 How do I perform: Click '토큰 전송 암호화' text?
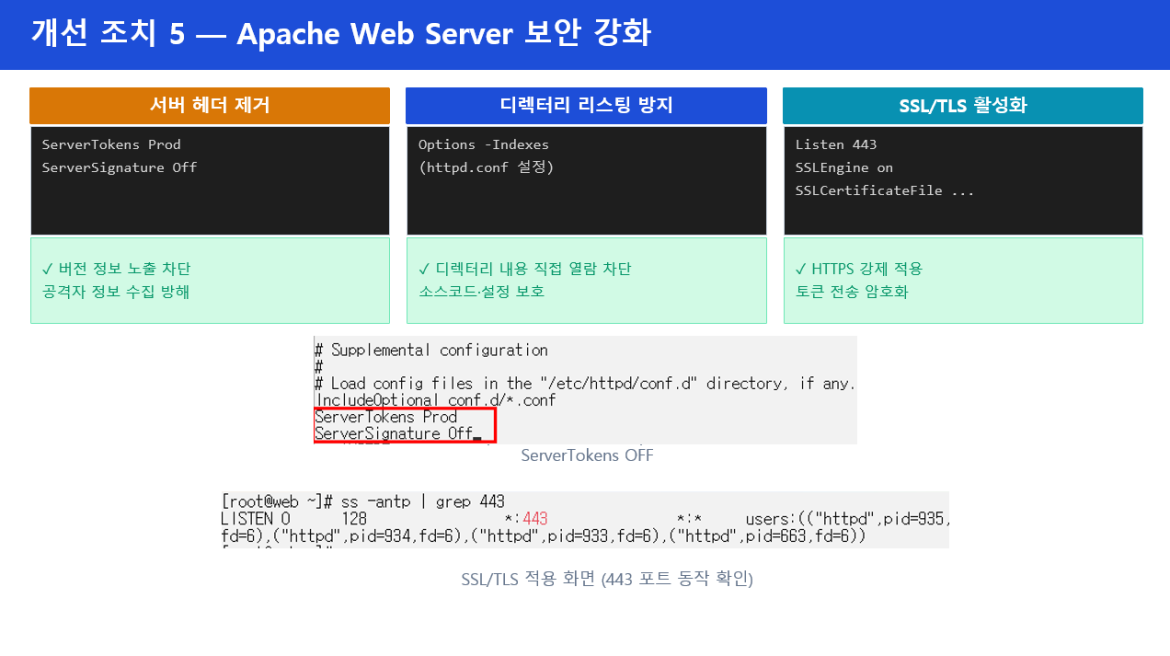tap(851, 292)
